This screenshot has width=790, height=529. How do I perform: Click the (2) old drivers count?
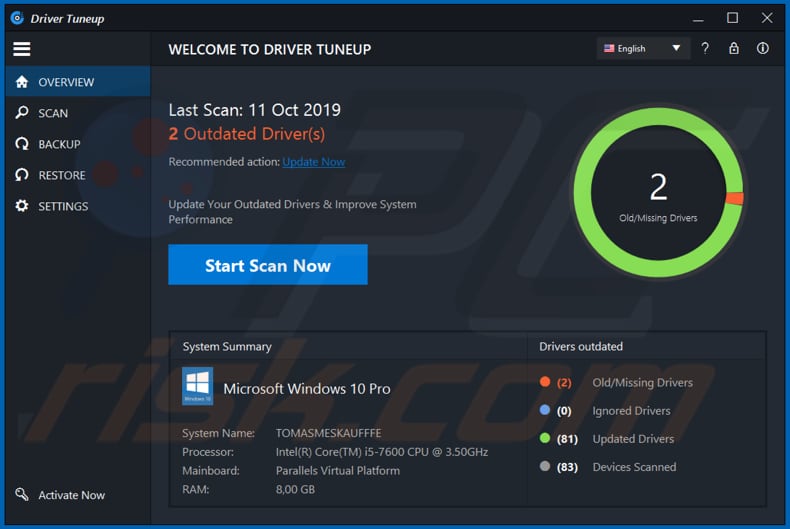[x=564, y=383]
